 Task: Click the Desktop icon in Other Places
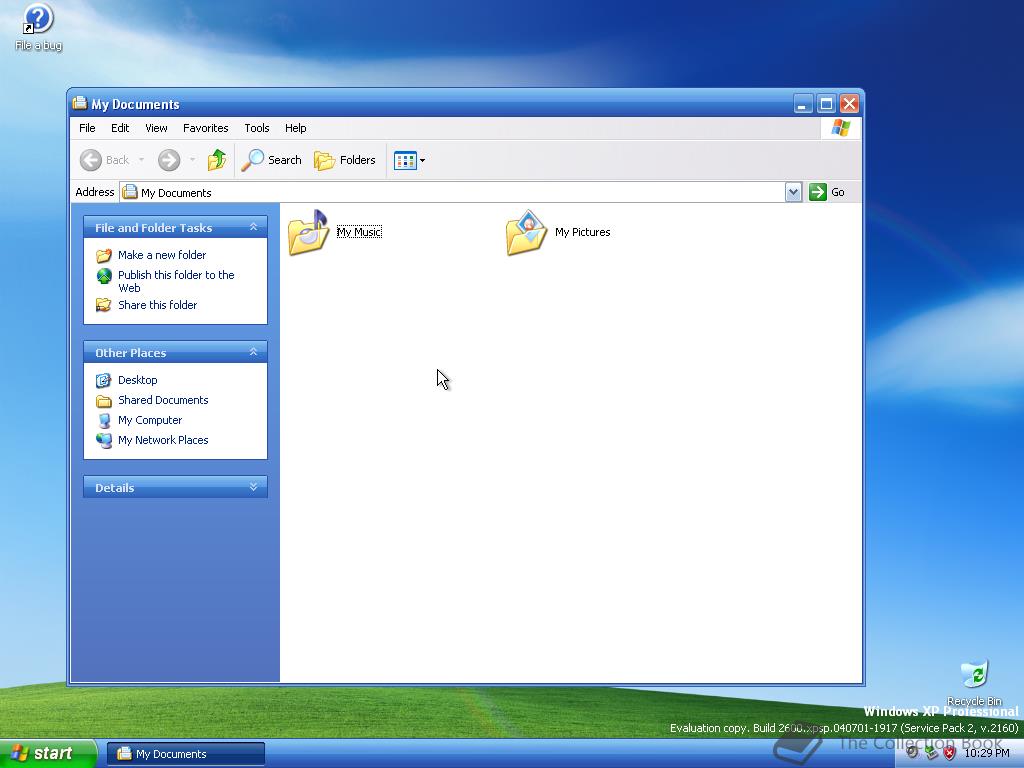(x=104, y=380)
